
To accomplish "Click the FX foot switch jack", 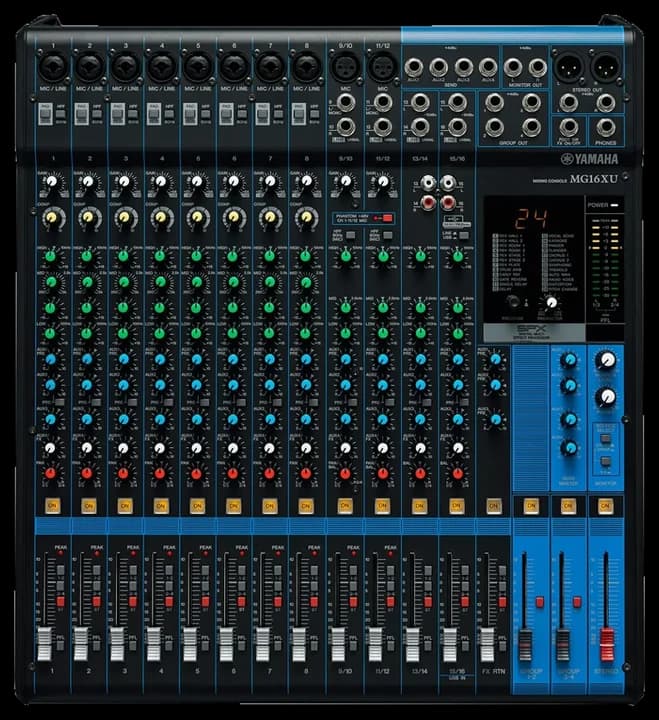I will pos(569,127).
